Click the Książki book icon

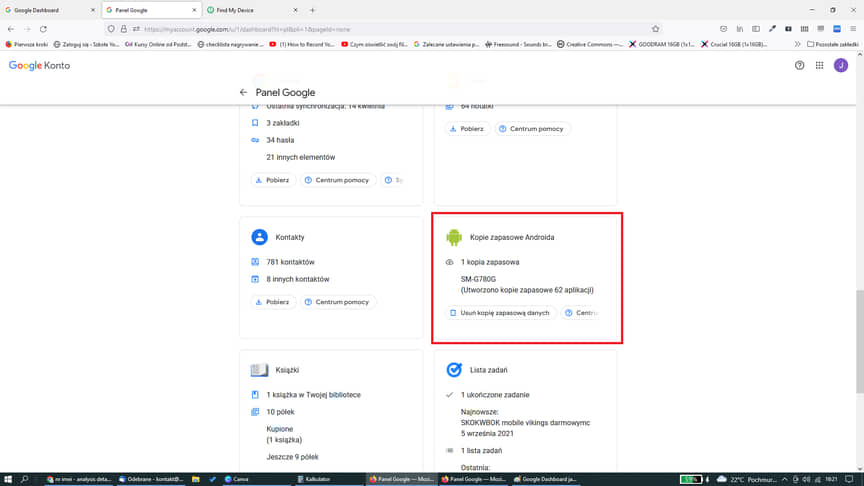(x=260, y=370)
